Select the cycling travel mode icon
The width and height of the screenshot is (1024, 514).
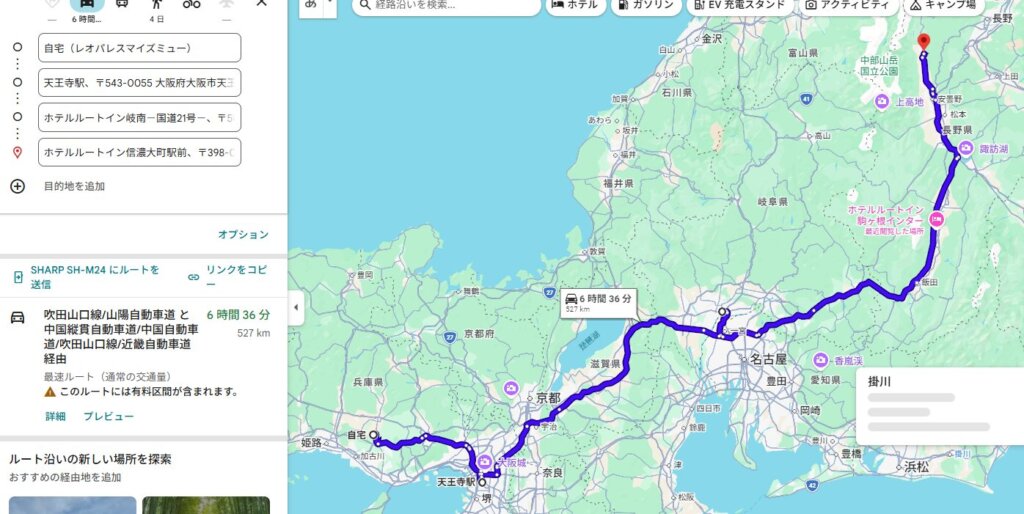[x=191, y=3]
